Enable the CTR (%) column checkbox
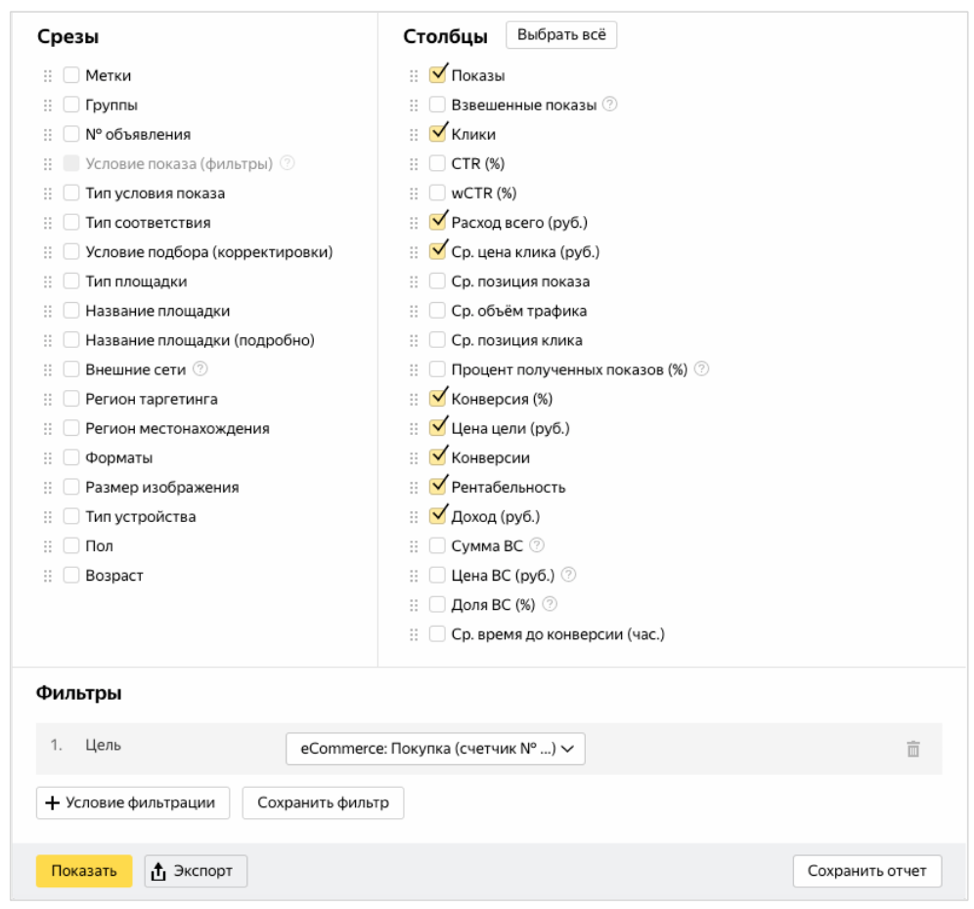The image size is (974, 909). 437,163
